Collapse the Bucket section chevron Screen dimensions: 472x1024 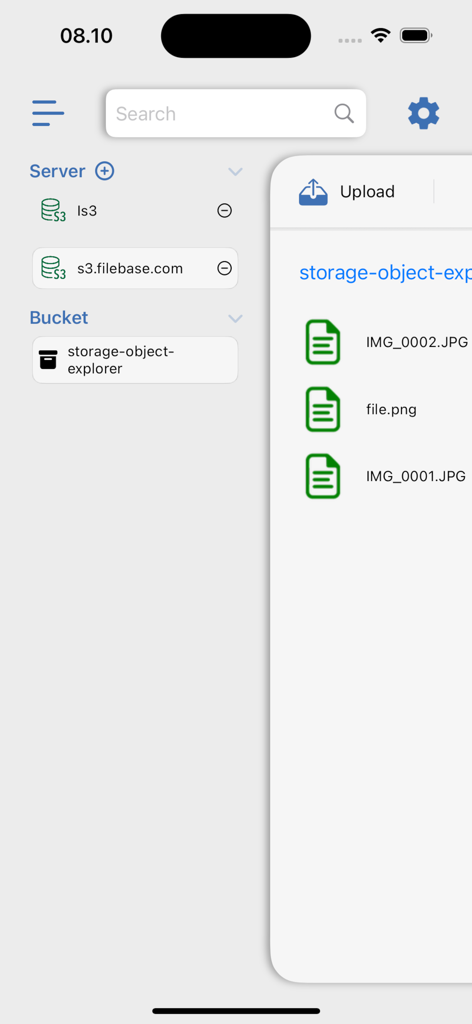[235, 319]
